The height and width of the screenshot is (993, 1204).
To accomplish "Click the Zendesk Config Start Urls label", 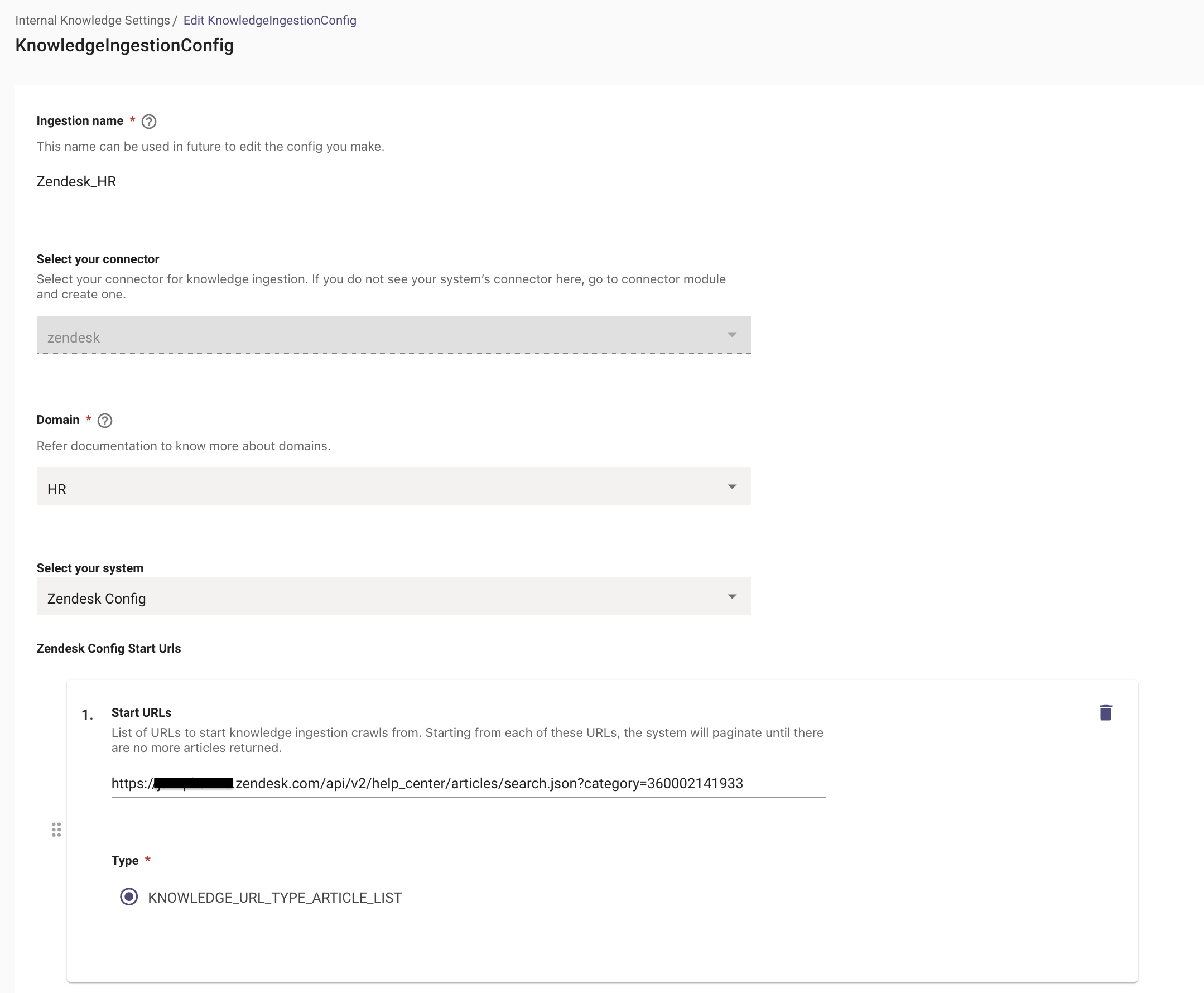I will tap(109, 648).
